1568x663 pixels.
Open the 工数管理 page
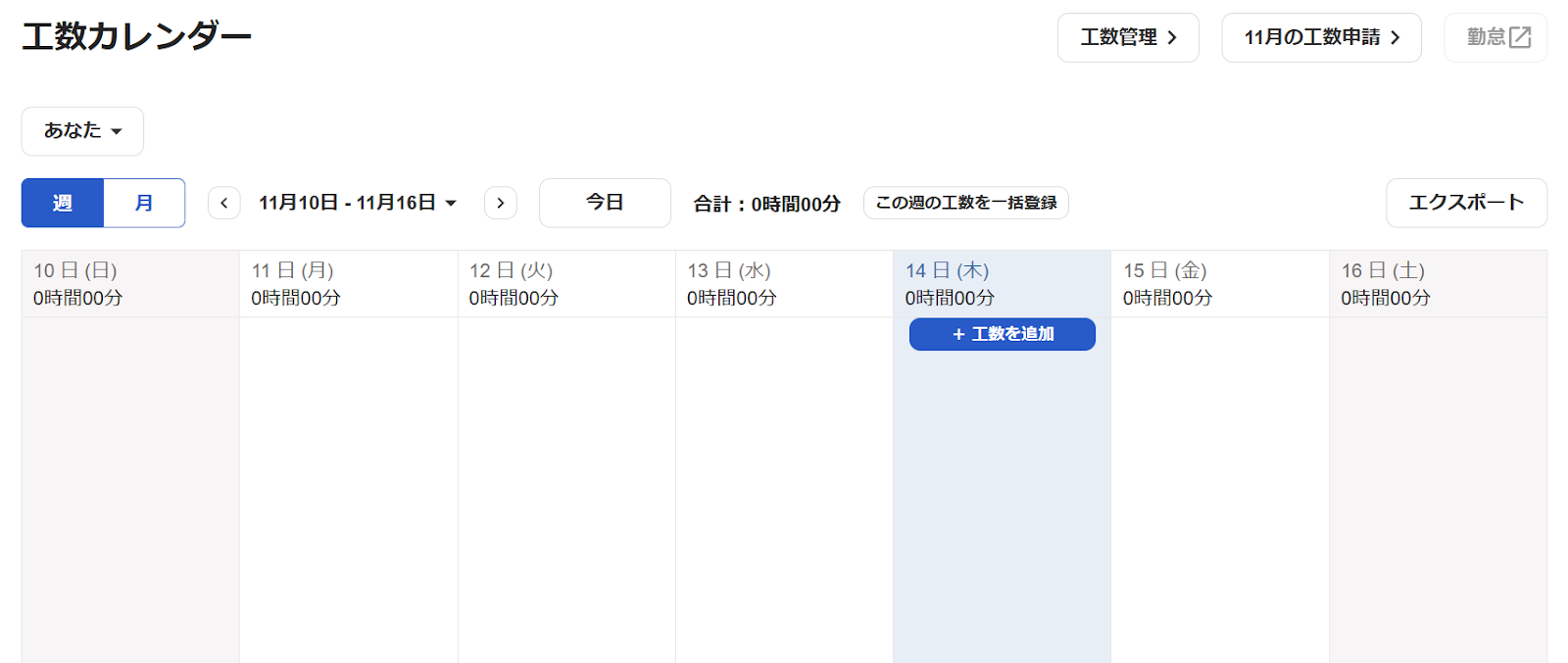click(x=1128, y=37)
